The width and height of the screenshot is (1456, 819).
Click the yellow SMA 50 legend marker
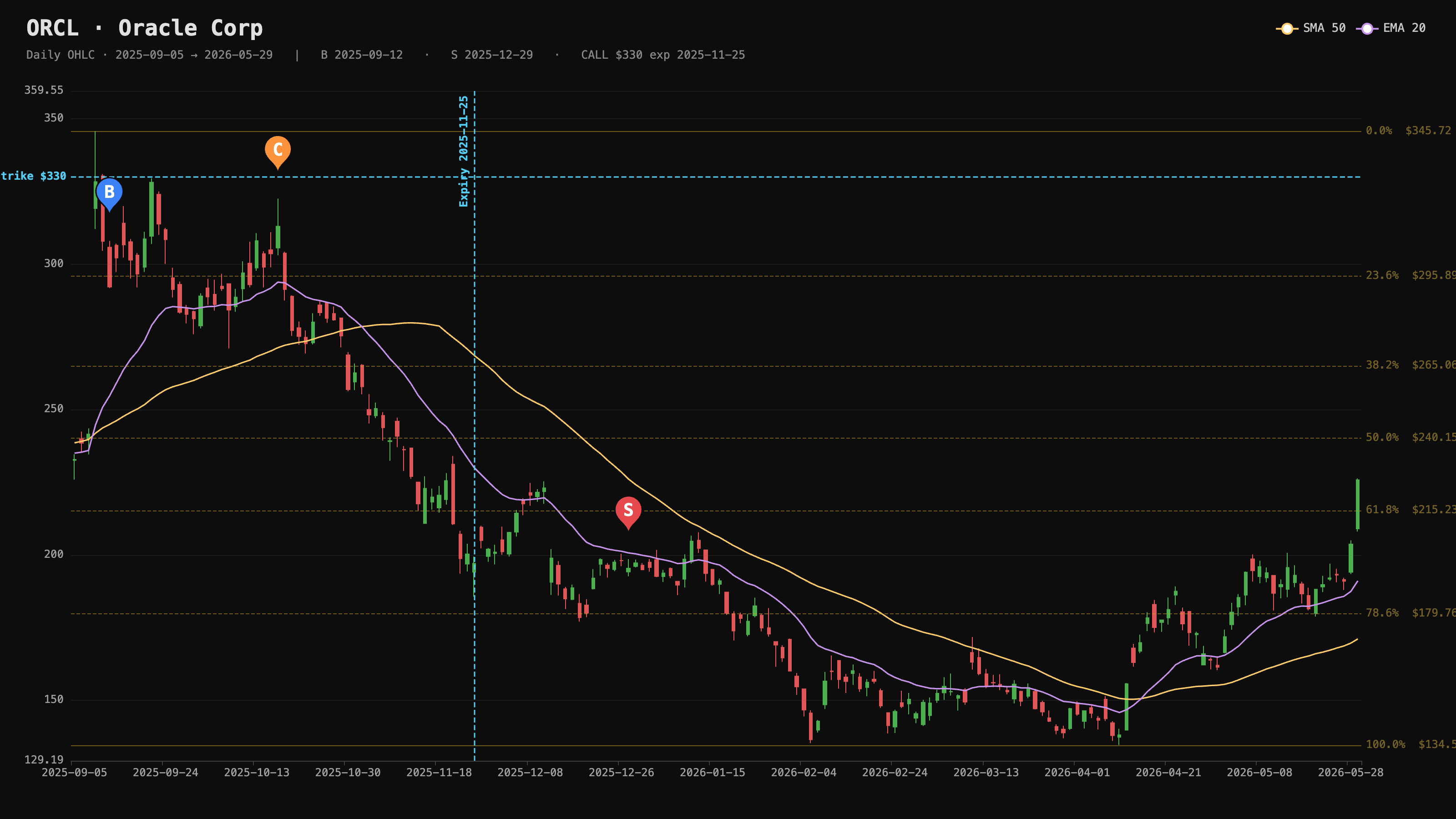(x=1286, y=28)
